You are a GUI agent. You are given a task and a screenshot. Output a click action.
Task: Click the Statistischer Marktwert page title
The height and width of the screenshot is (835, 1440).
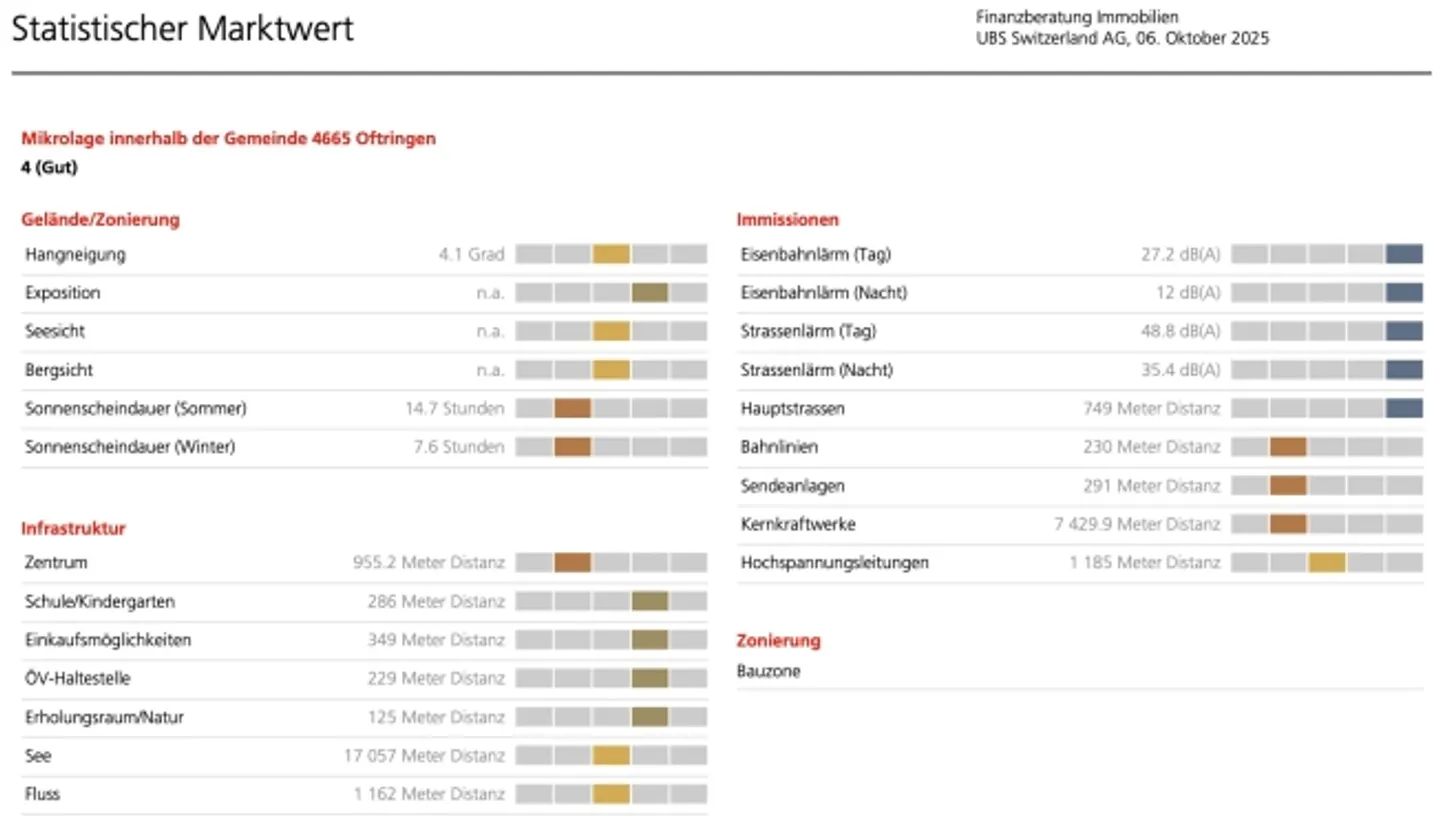click(183, 29)
